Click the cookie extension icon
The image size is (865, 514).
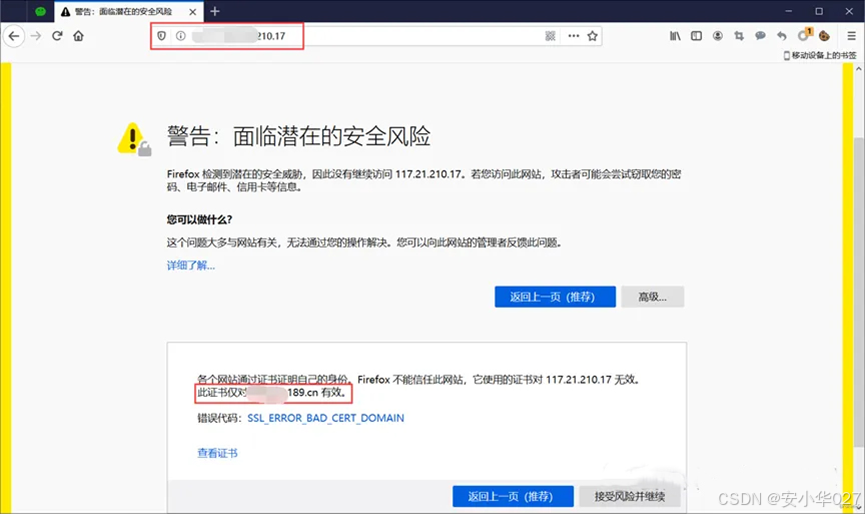(824, 36)
